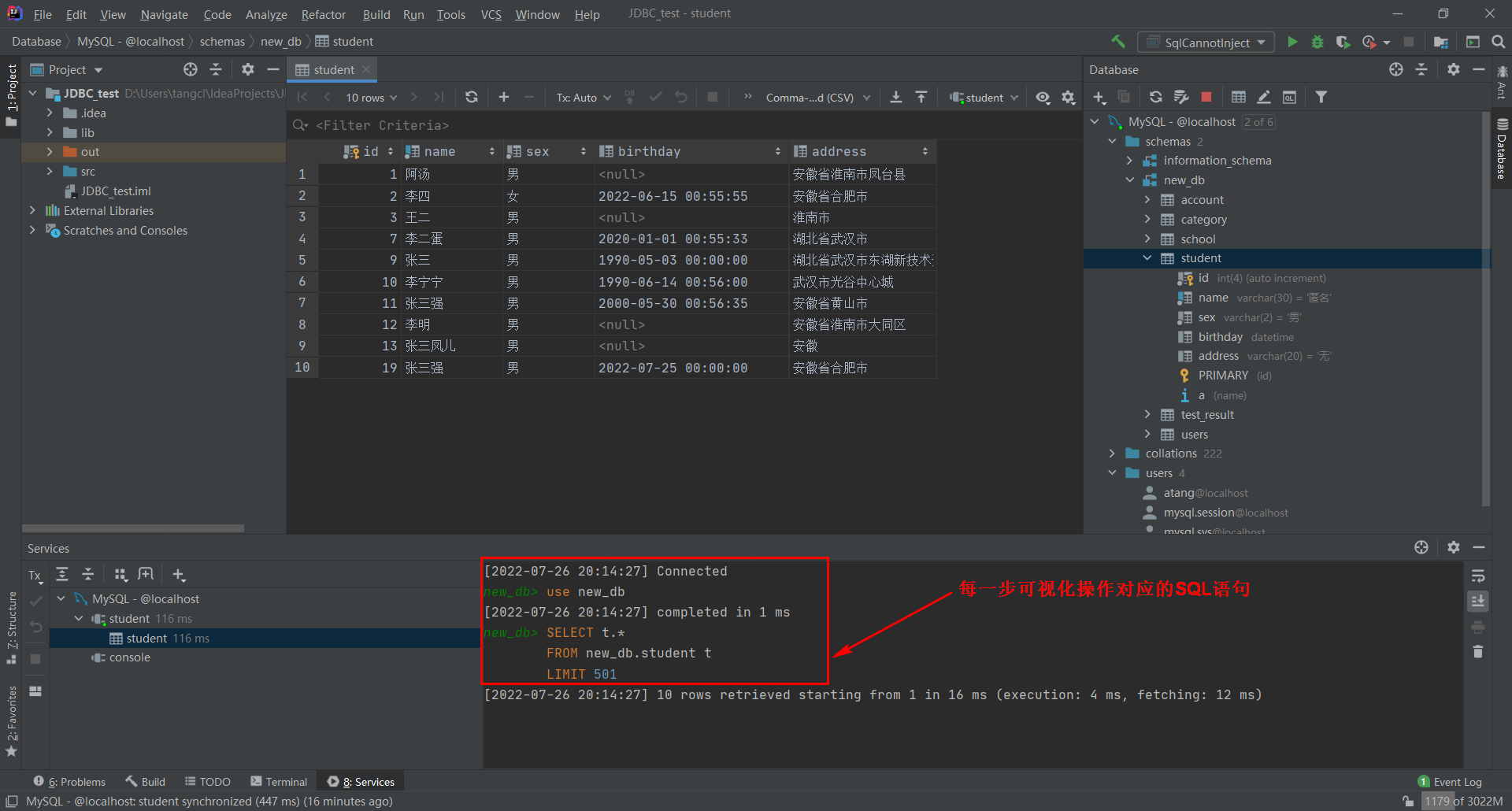Click the export data download icon
This screenshot has width=1512, height=811.
click(x=895, y=97)
